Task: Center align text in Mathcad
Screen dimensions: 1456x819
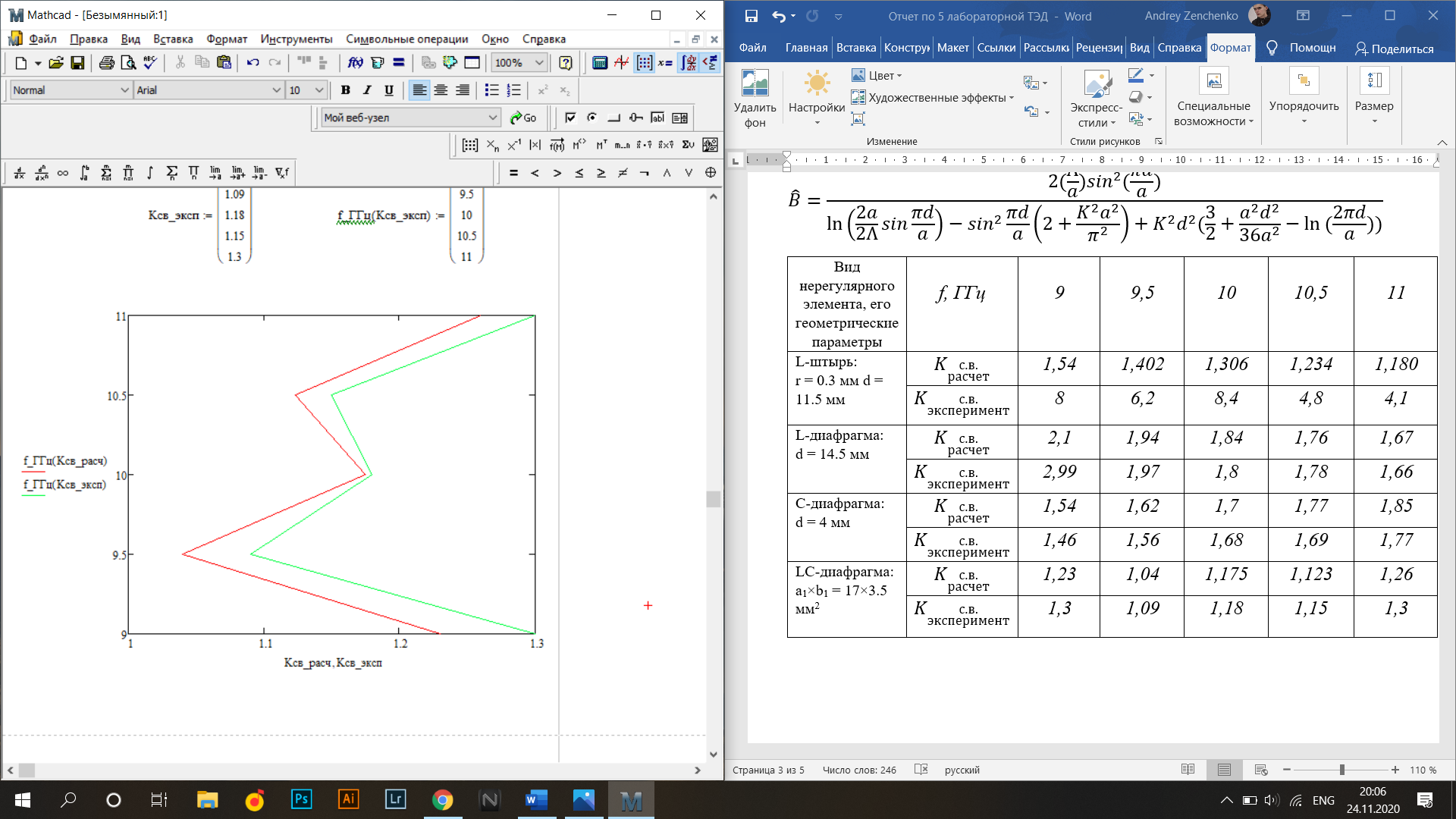Action: [x=441, y=90]
